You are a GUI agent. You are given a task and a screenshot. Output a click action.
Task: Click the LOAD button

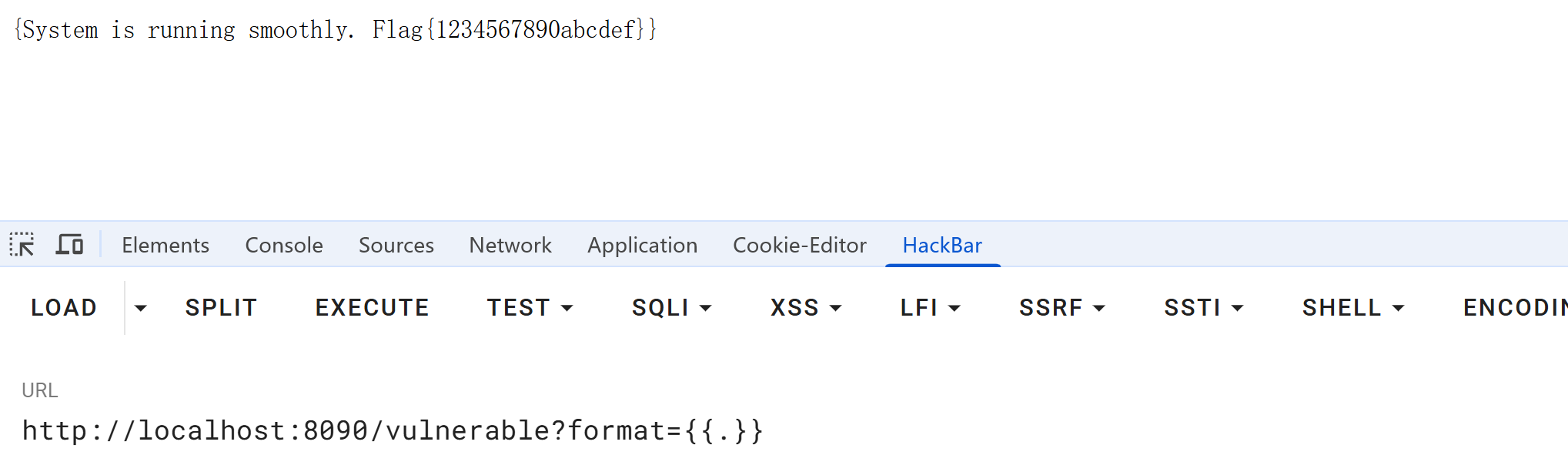[64, 308]
